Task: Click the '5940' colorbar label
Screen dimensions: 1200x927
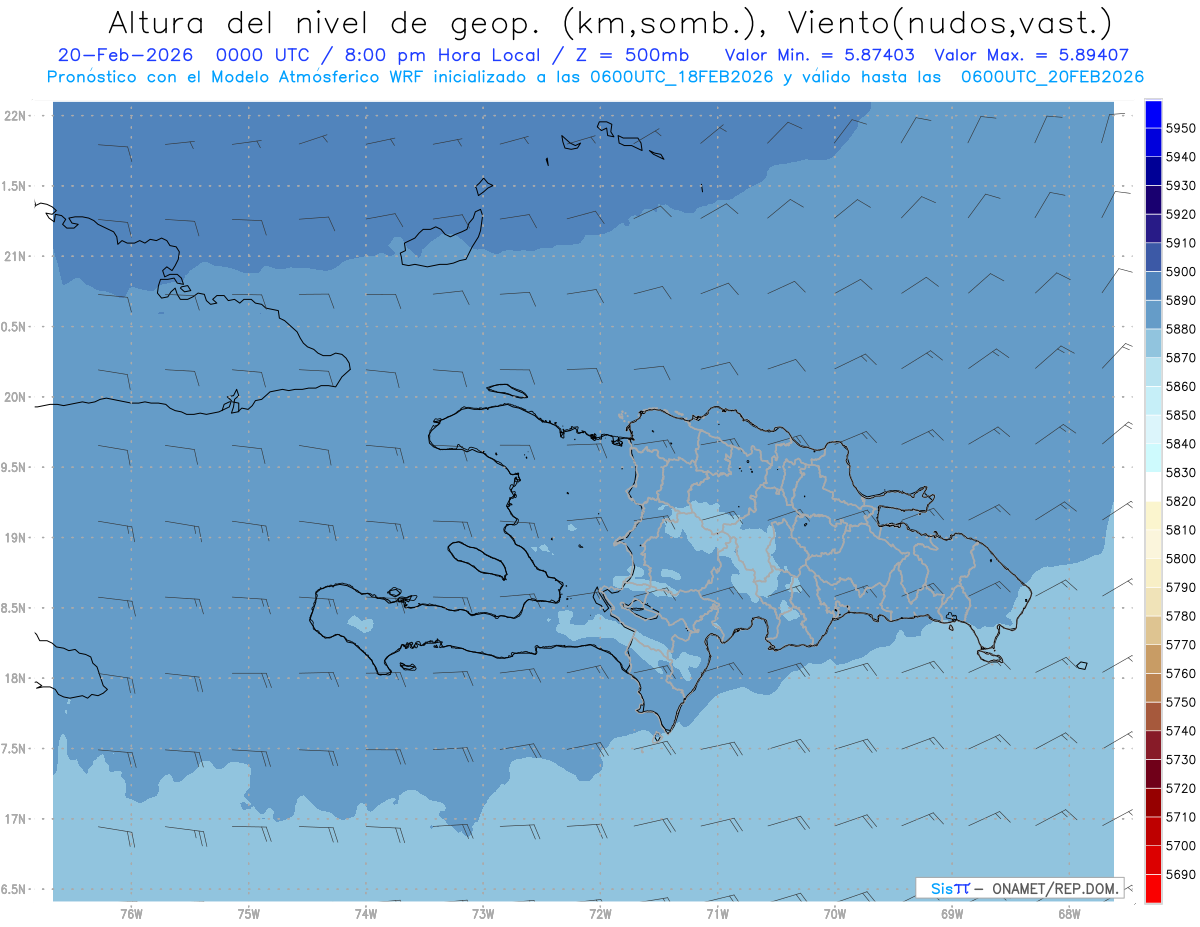Action: [x=1181, y=157]
